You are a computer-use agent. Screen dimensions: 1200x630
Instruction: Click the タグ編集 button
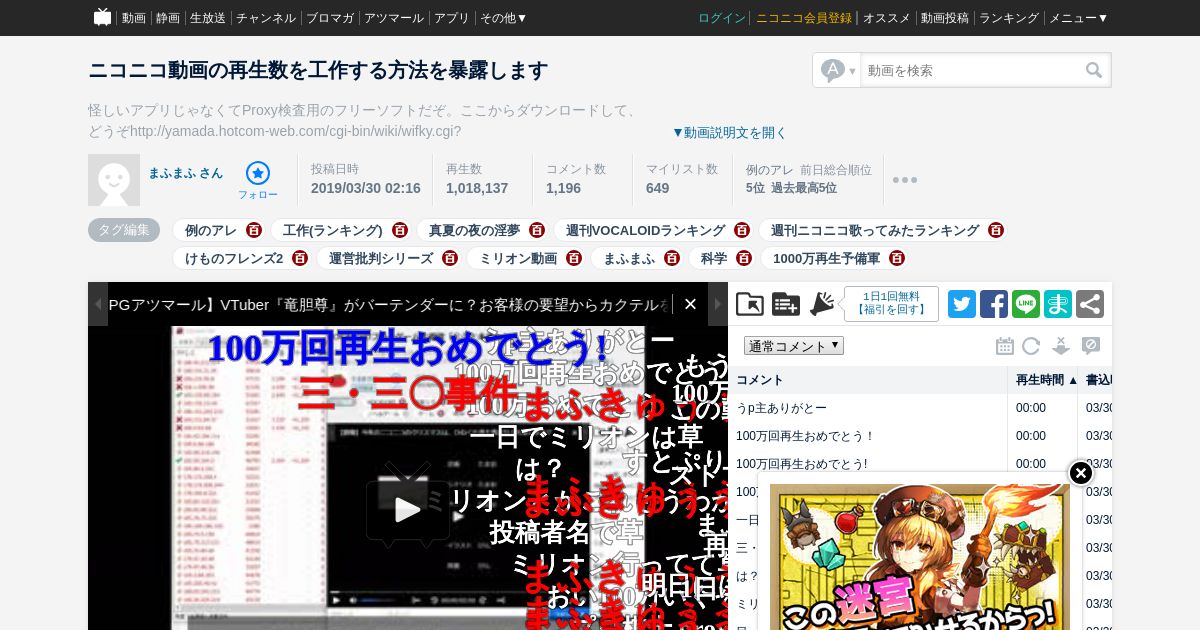click(124, 230)
